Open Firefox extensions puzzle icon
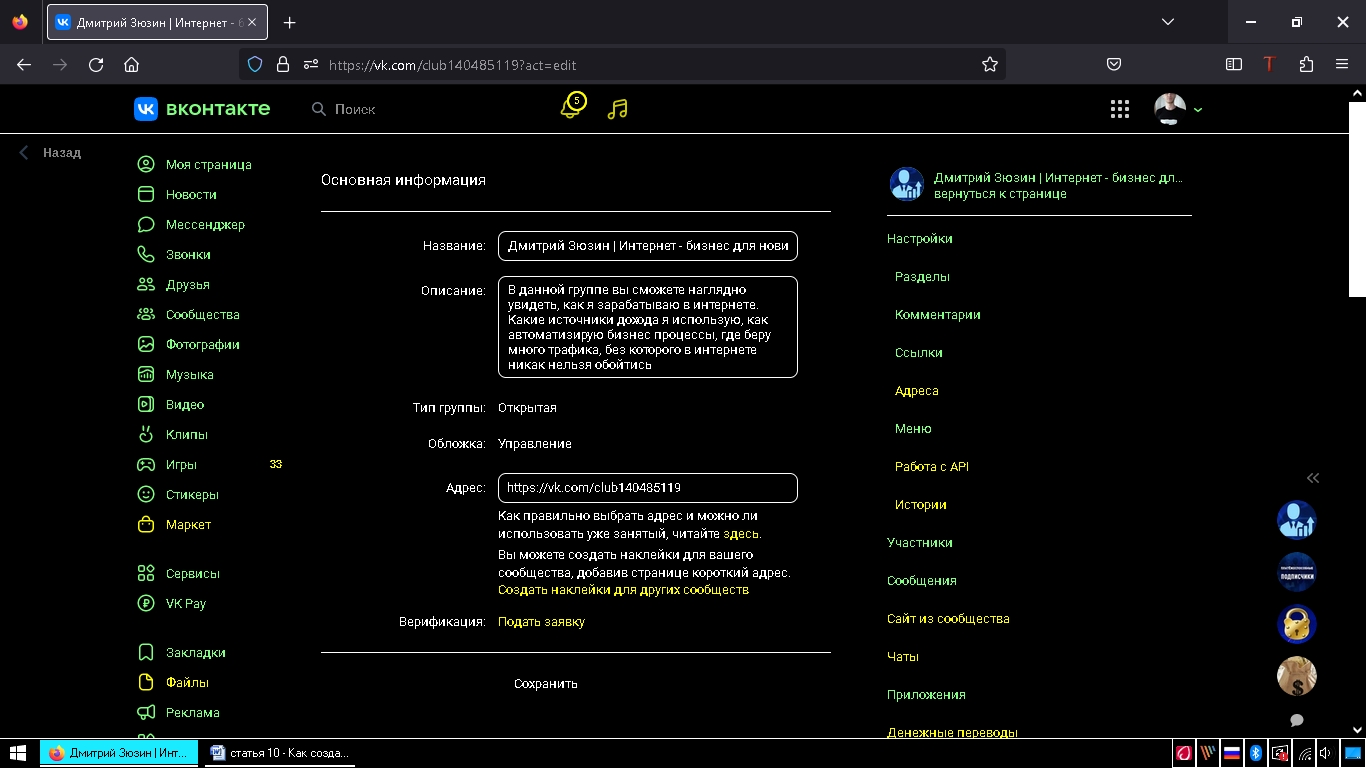Image resolution: width=1366 pixels, height=768 pixels. (x=1306, y=64)
